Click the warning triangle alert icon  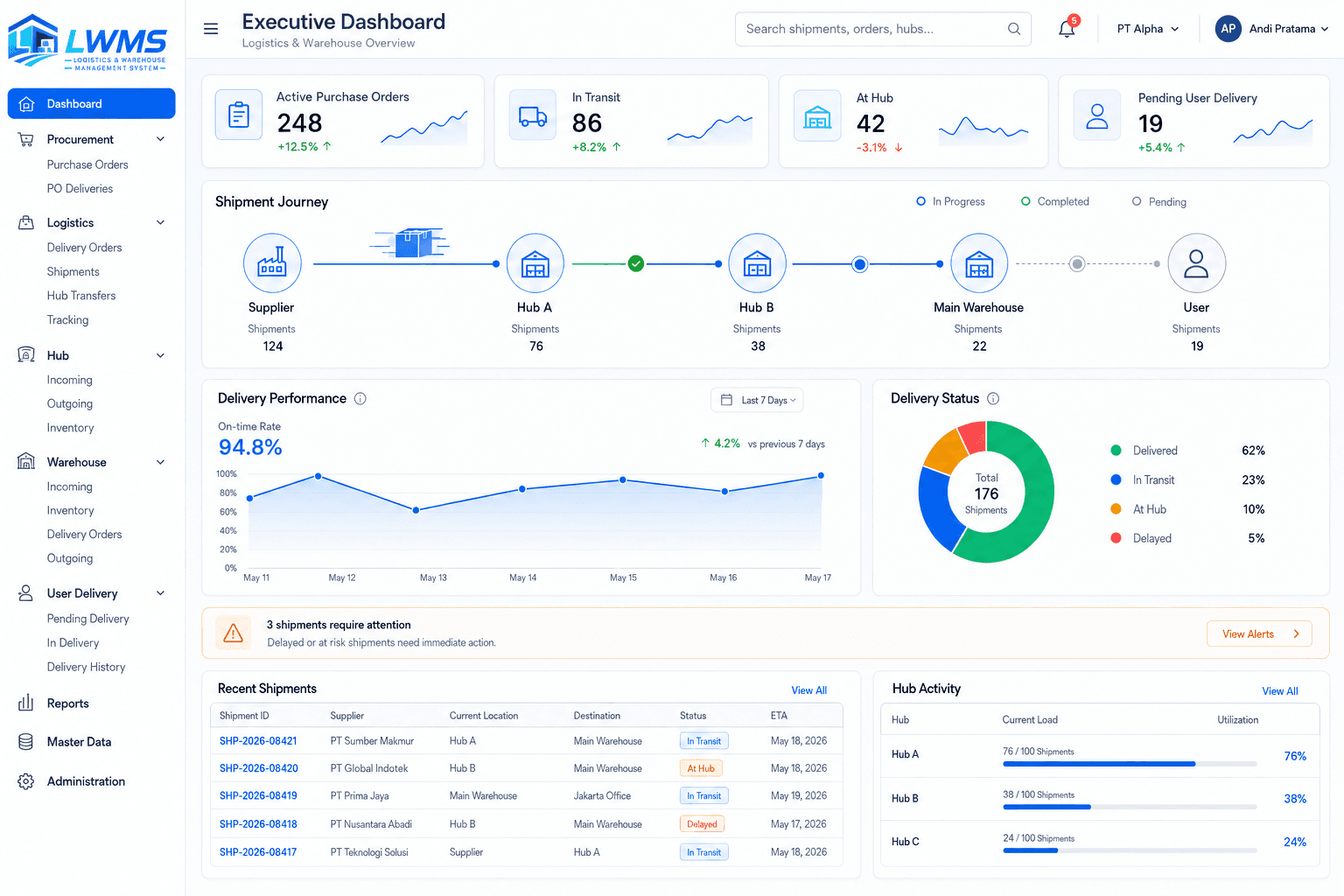[x=234, y=633]
